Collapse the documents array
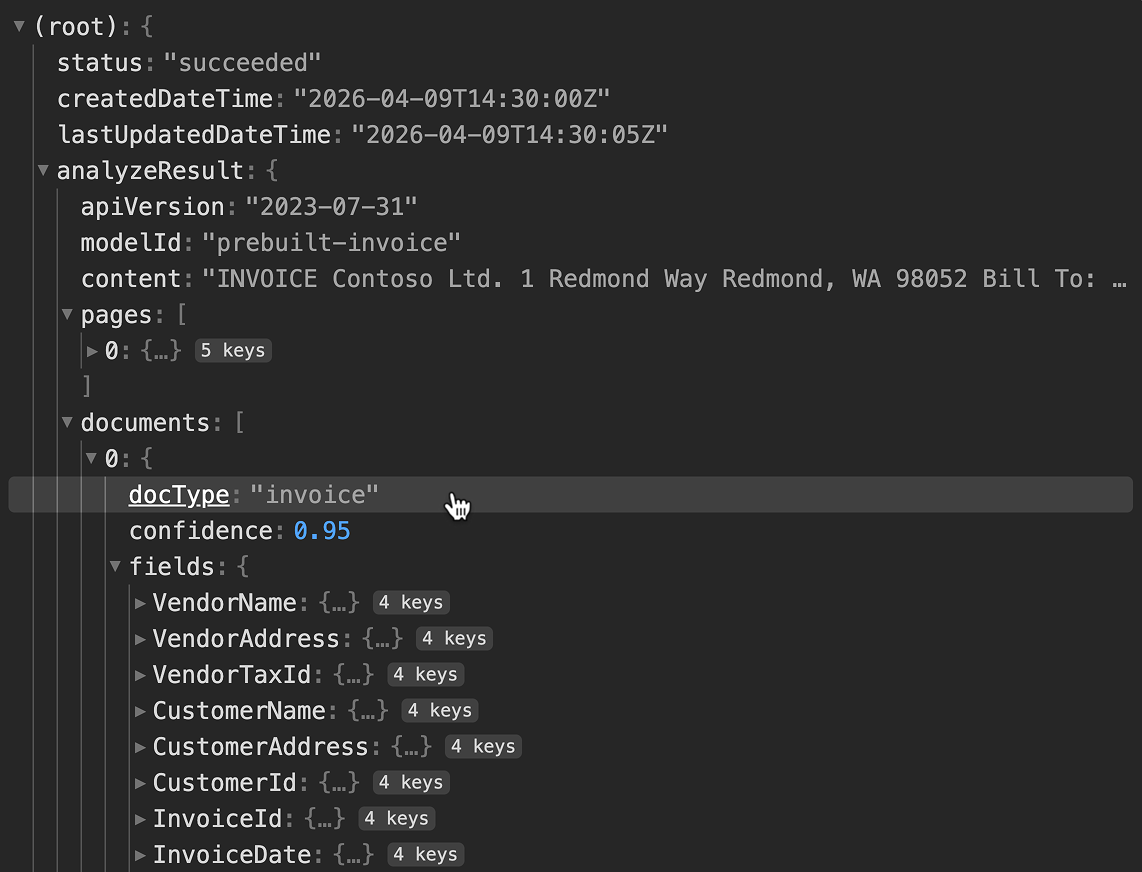This screenshot has width=1142, height=872. click(67, 423)
